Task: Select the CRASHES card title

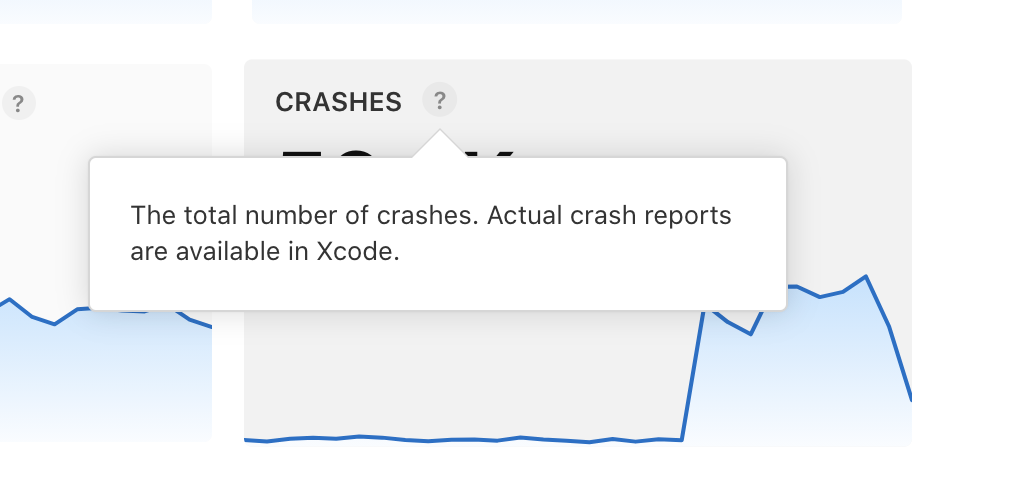Action: [338, 102]
